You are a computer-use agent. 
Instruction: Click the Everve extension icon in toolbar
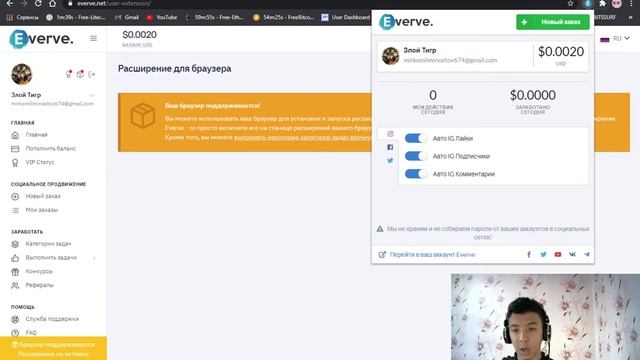coord(588,4)
